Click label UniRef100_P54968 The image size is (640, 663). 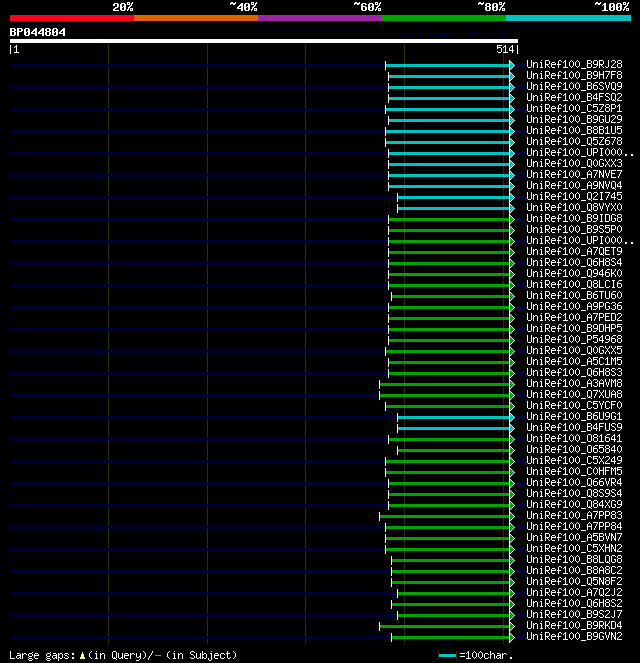click(574, 339)
